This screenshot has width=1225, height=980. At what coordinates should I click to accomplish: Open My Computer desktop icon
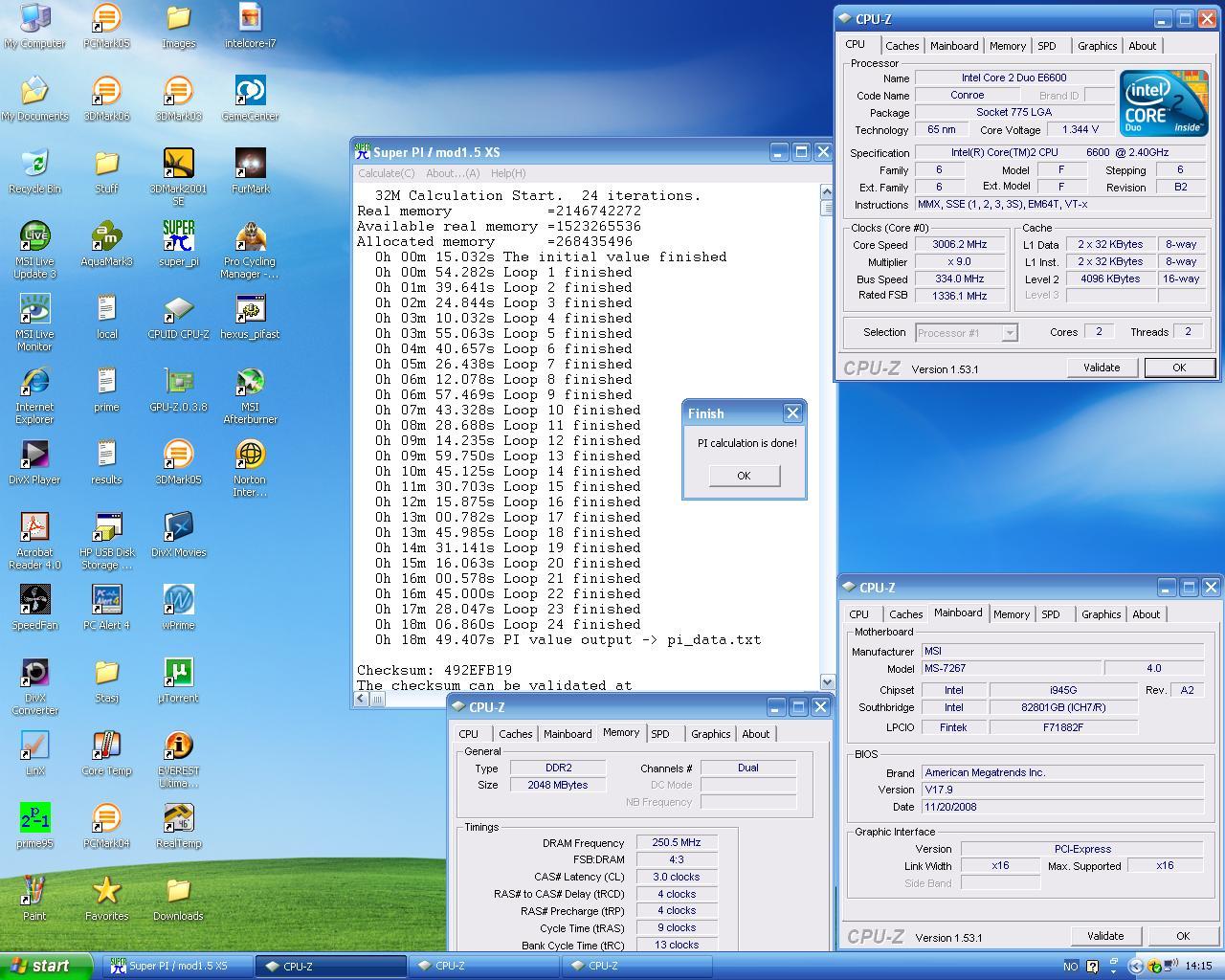[34, 26]
